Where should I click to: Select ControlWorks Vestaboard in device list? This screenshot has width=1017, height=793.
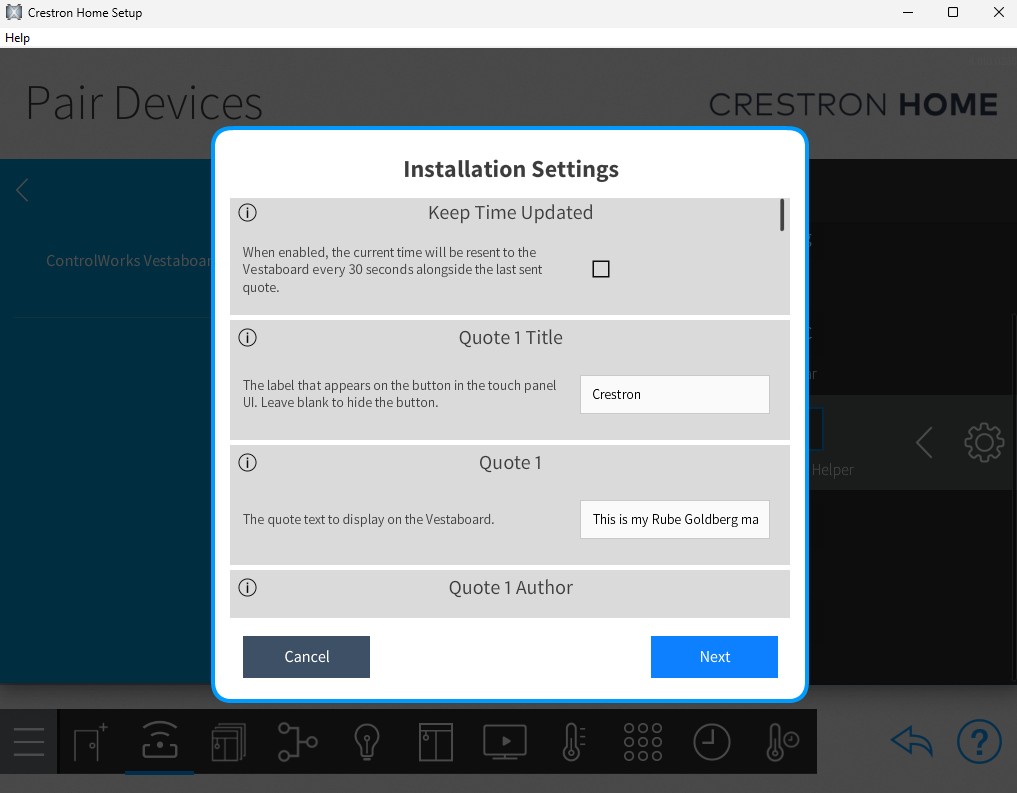(128, 261)
